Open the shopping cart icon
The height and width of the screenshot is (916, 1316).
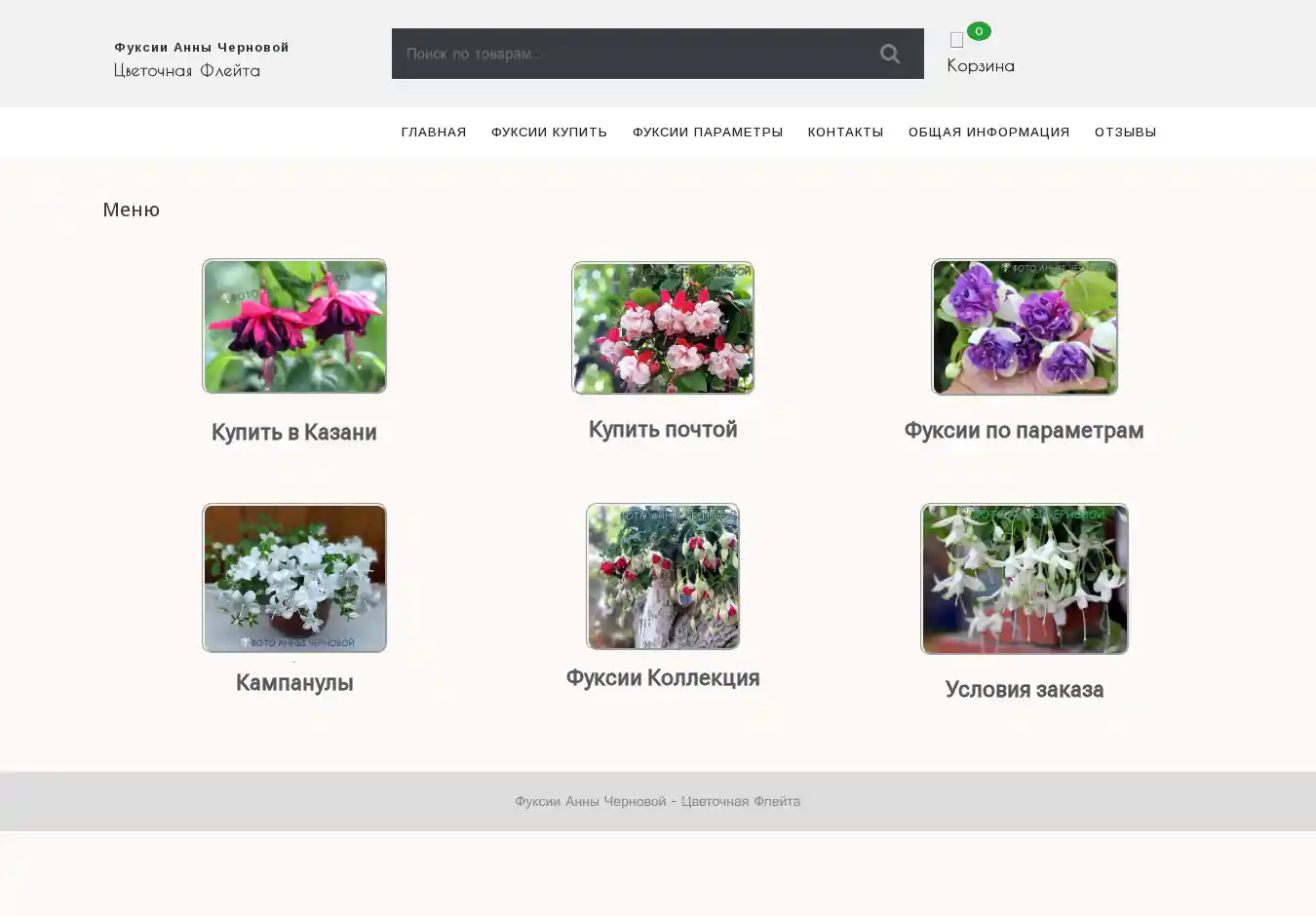pos(956,41)
